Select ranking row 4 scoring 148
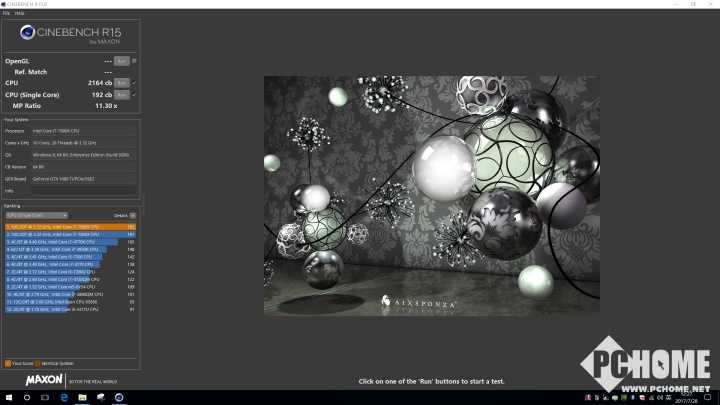Screen dimensions: 720x405 pos(71,249)
